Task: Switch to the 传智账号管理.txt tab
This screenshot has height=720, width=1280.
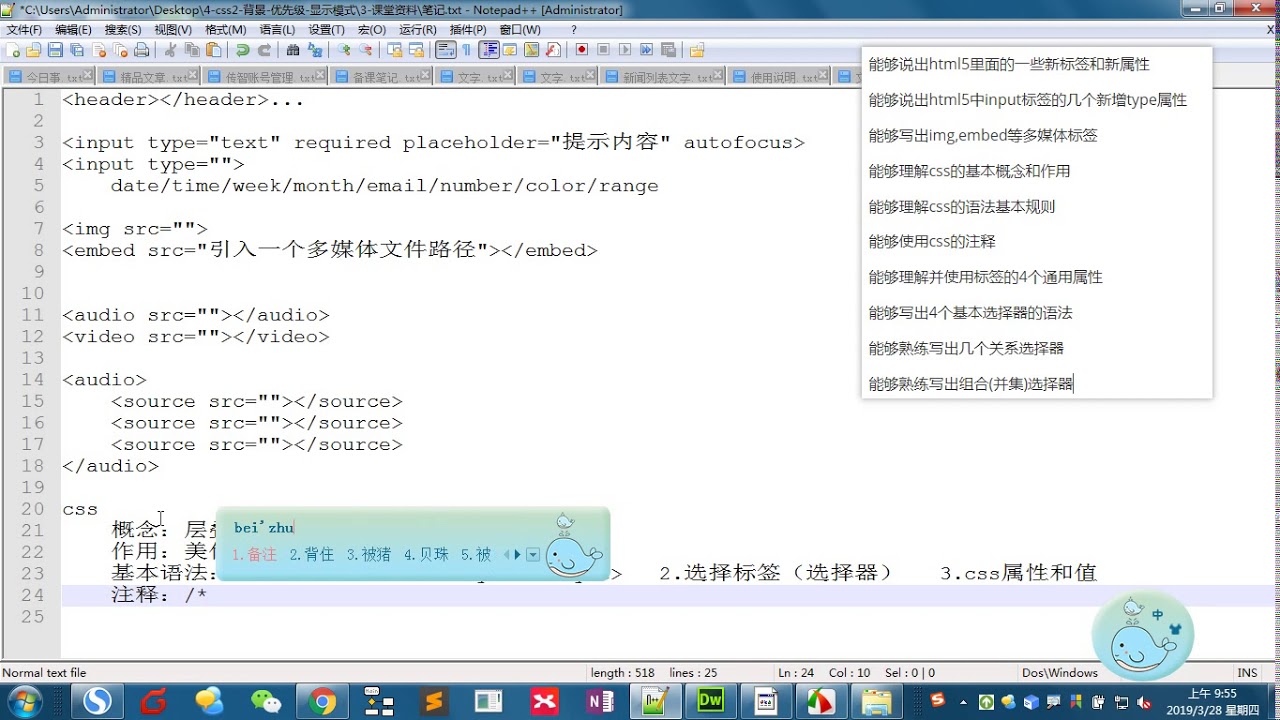Action: coord(264,76)
